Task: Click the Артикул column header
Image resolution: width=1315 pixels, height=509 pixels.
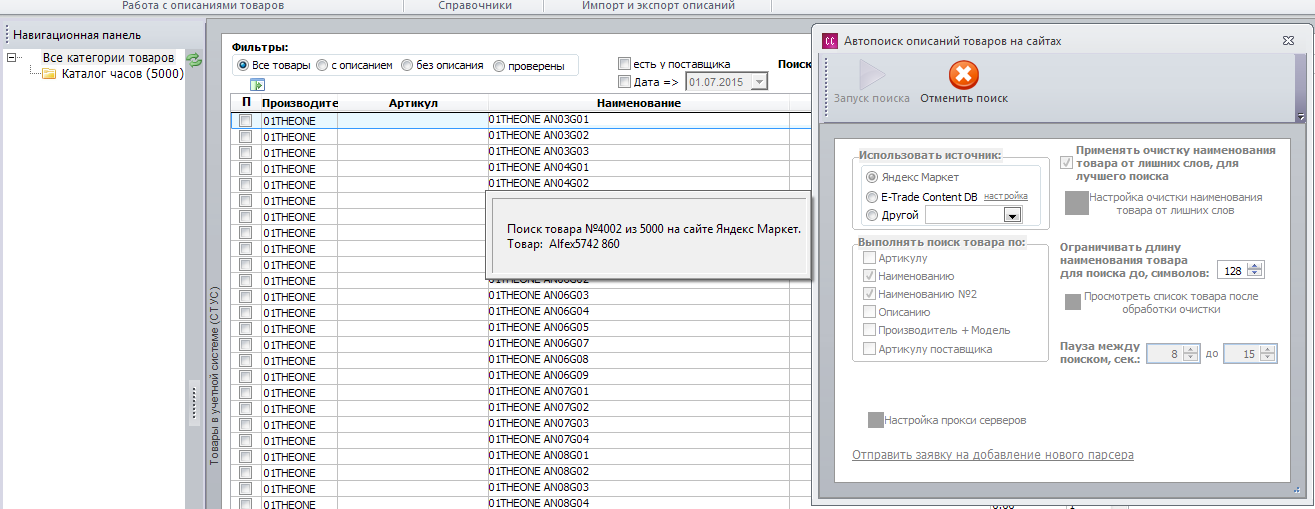Action: [x=413, y=103]
